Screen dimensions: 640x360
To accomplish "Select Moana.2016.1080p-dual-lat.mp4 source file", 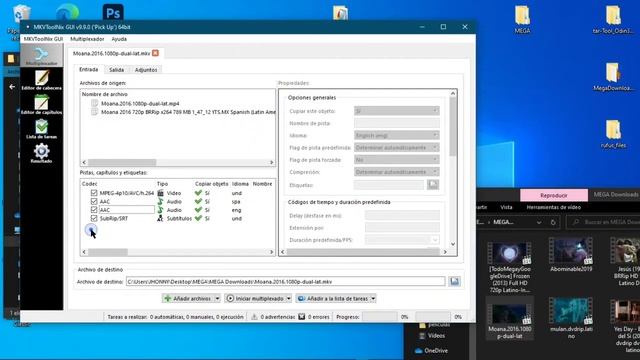I will click(140, 103).
